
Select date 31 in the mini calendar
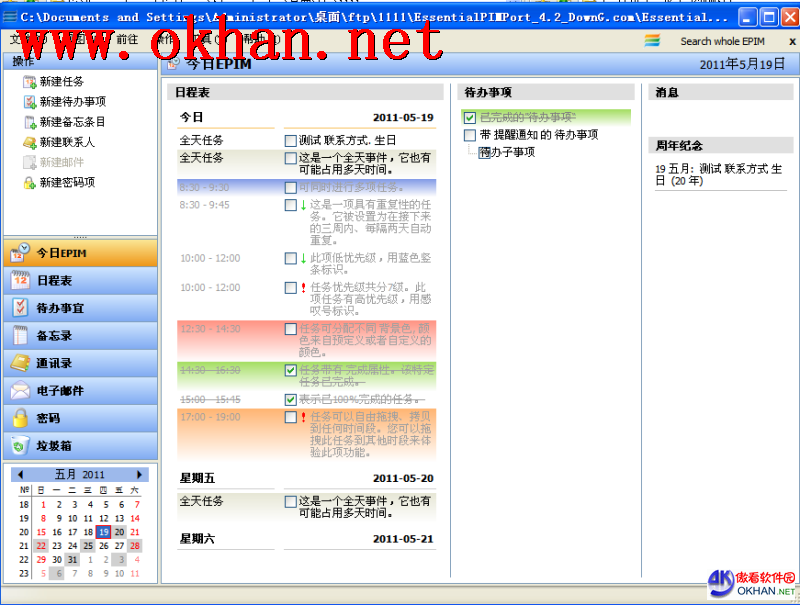pos(72,560)
